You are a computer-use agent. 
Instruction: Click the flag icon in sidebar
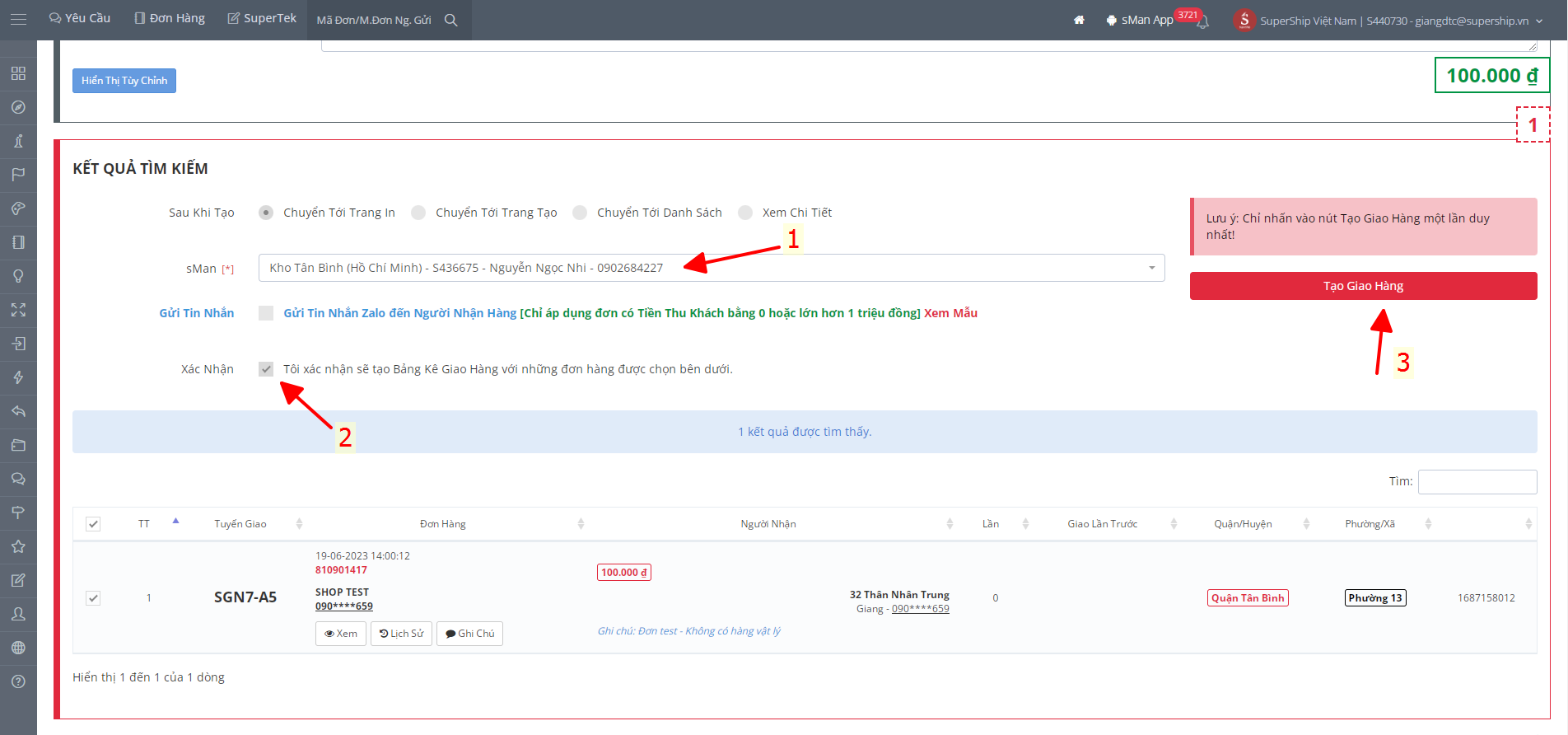18,175
